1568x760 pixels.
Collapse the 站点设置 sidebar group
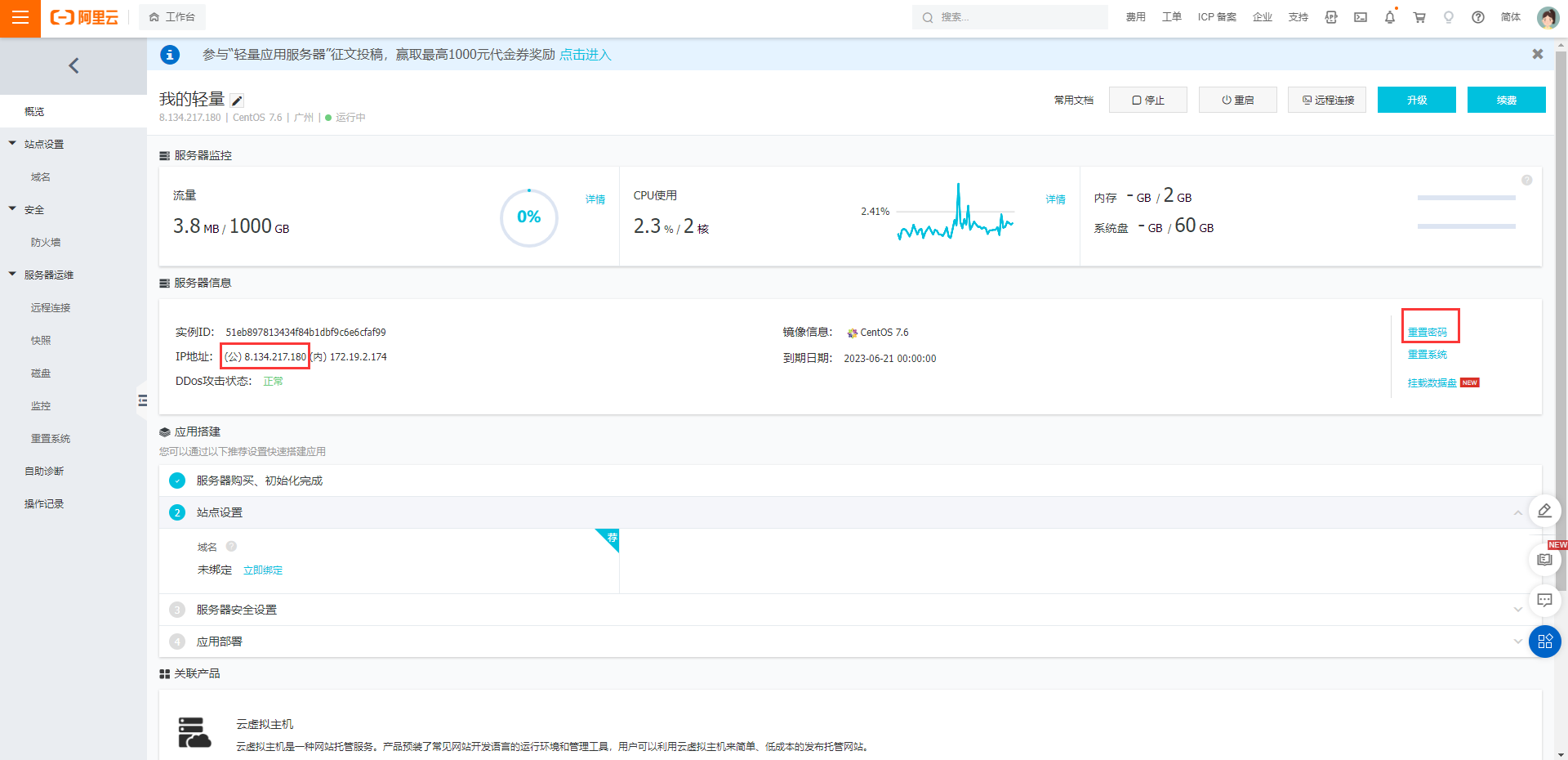[x=12, y=143]
